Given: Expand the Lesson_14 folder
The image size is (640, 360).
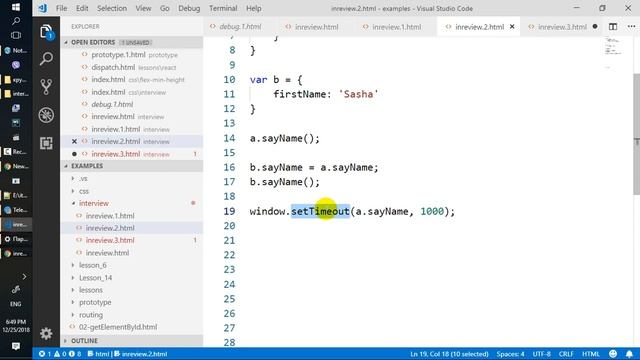Looking at the screenshot, I should tap(95, 278).
